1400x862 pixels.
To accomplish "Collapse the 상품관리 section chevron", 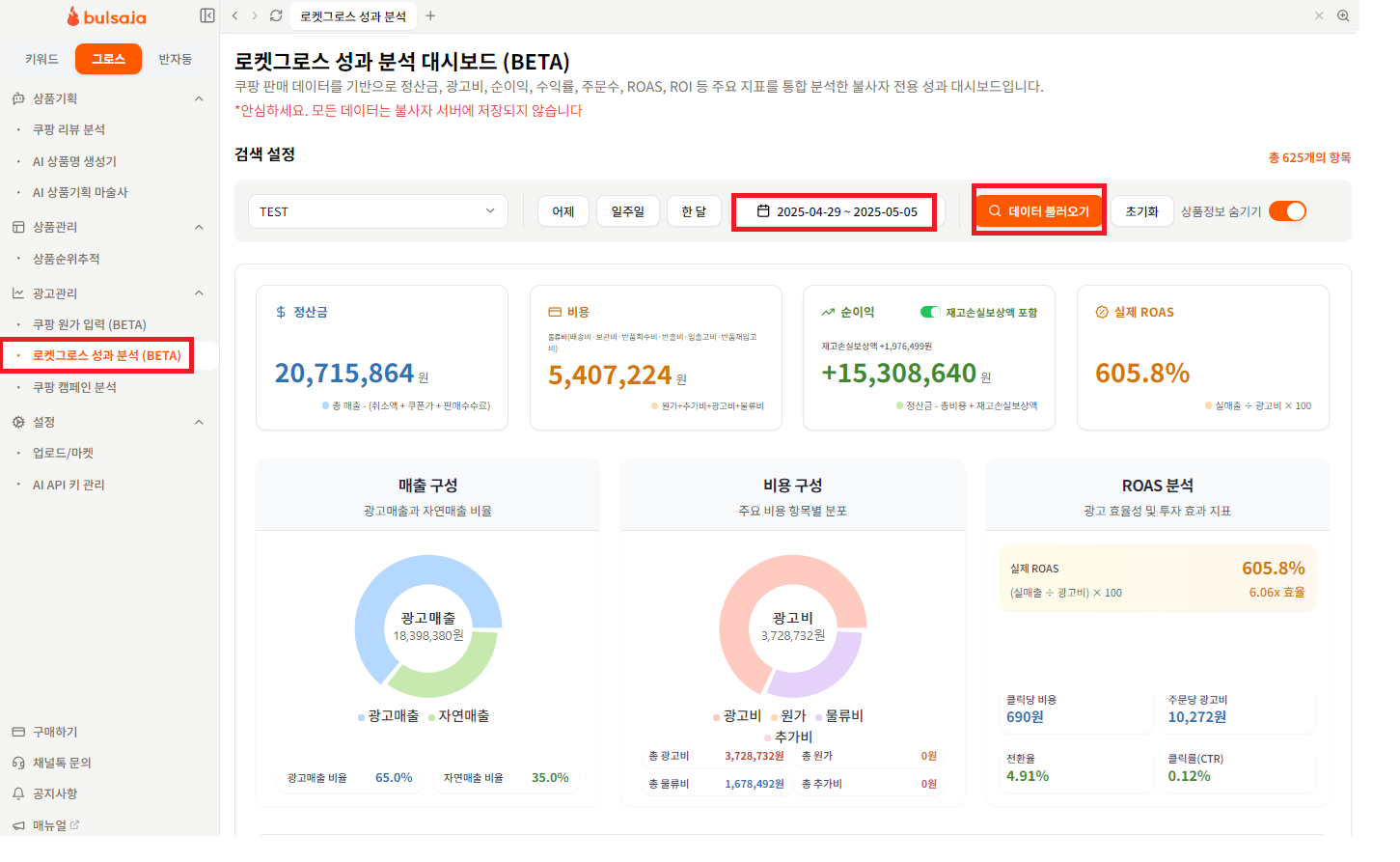I will tap(199, 227).
